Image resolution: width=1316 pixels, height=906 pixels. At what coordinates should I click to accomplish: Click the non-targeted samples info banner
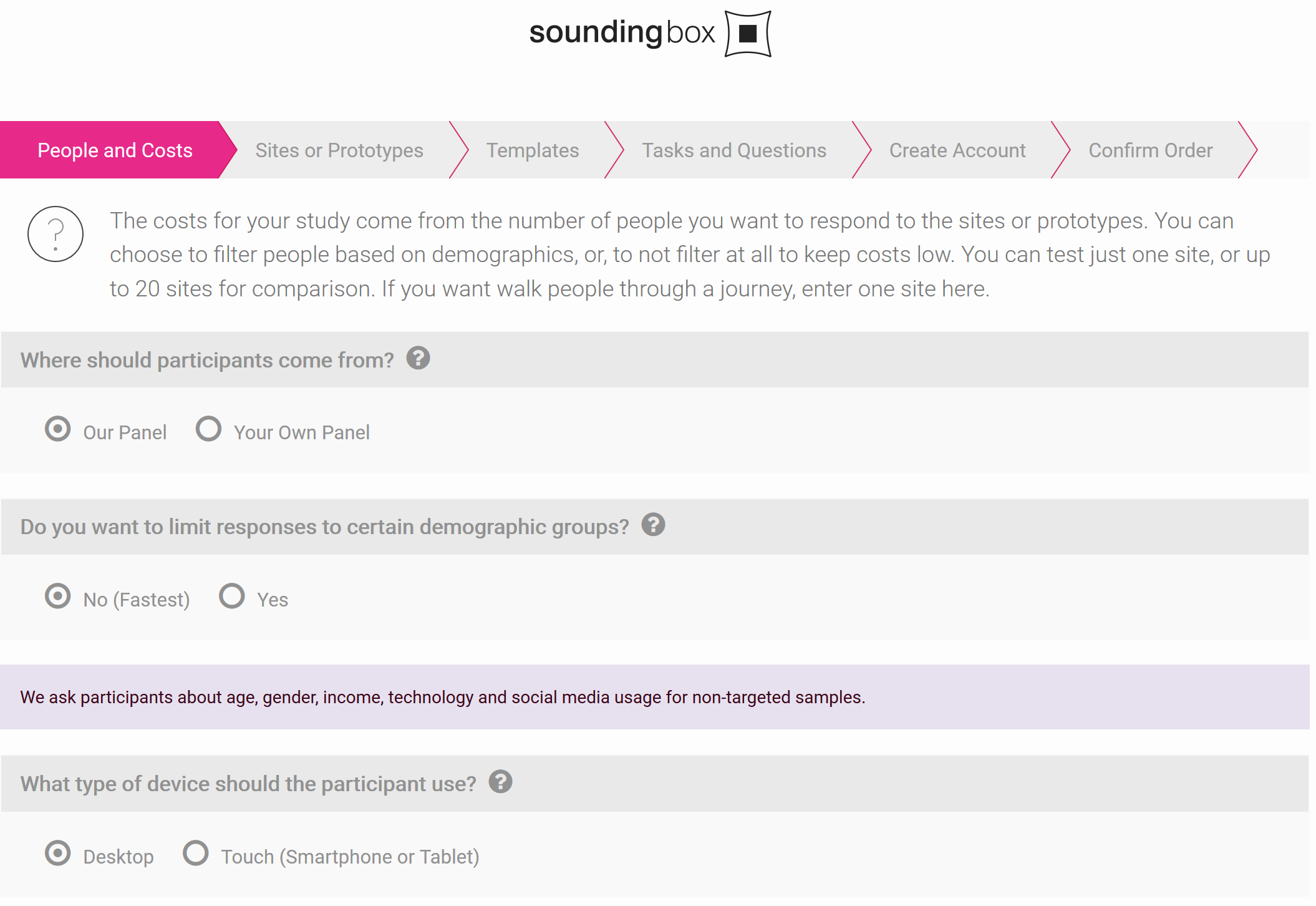pyautogui.click(x=655, y=697)
